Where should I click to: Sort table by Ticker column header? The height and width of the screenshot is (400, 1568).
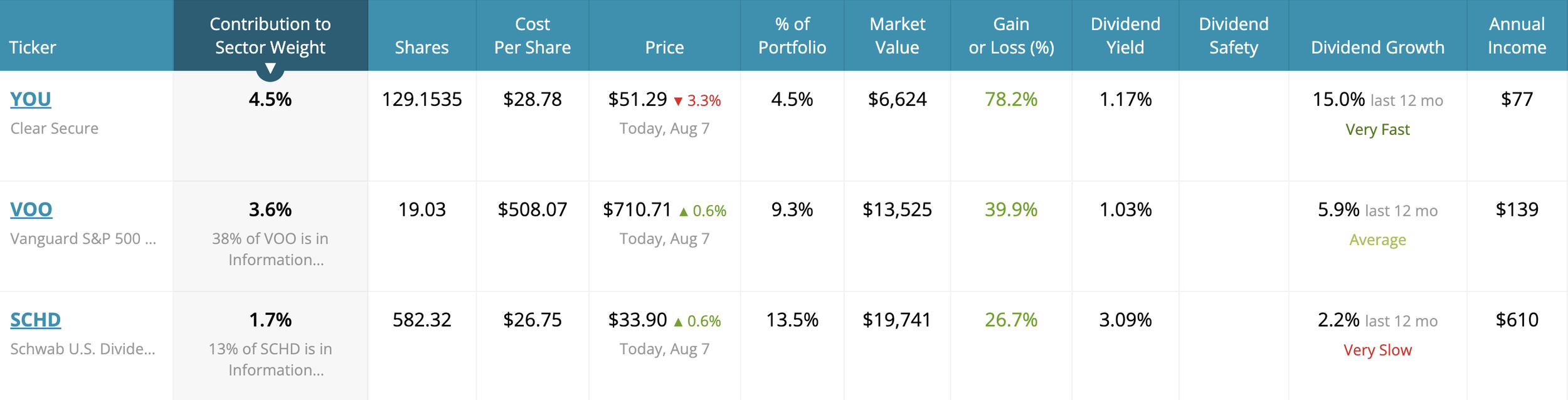(33, 48)
